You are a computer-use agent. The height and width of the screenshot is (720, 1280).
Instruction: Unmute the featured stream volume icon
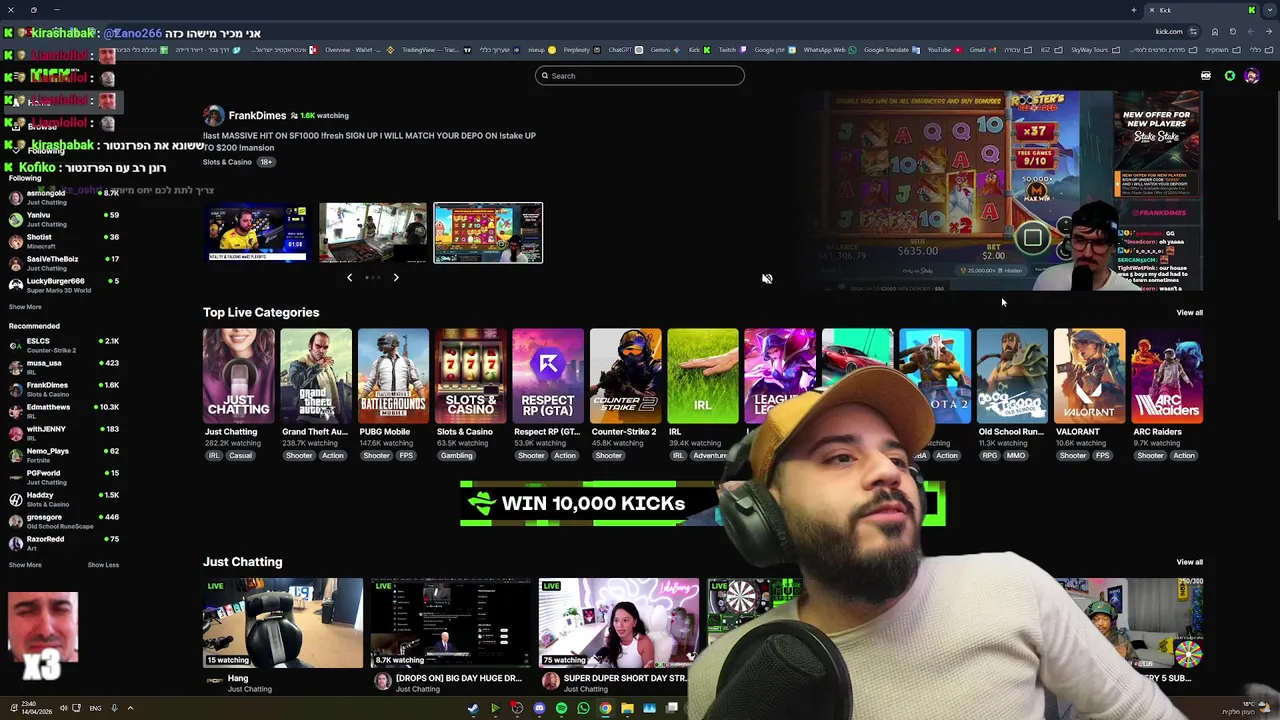click(x=767, y=279)
